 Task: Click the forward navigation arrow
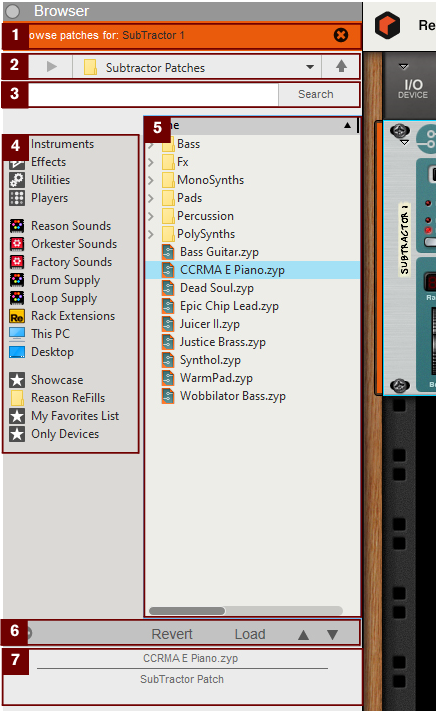[x=52, y=67]
